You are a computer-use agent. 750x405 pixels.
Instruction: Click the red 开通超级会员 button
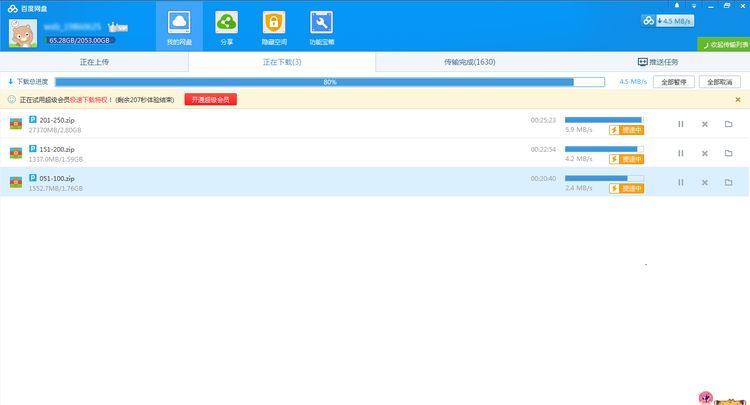click(210, 99)
